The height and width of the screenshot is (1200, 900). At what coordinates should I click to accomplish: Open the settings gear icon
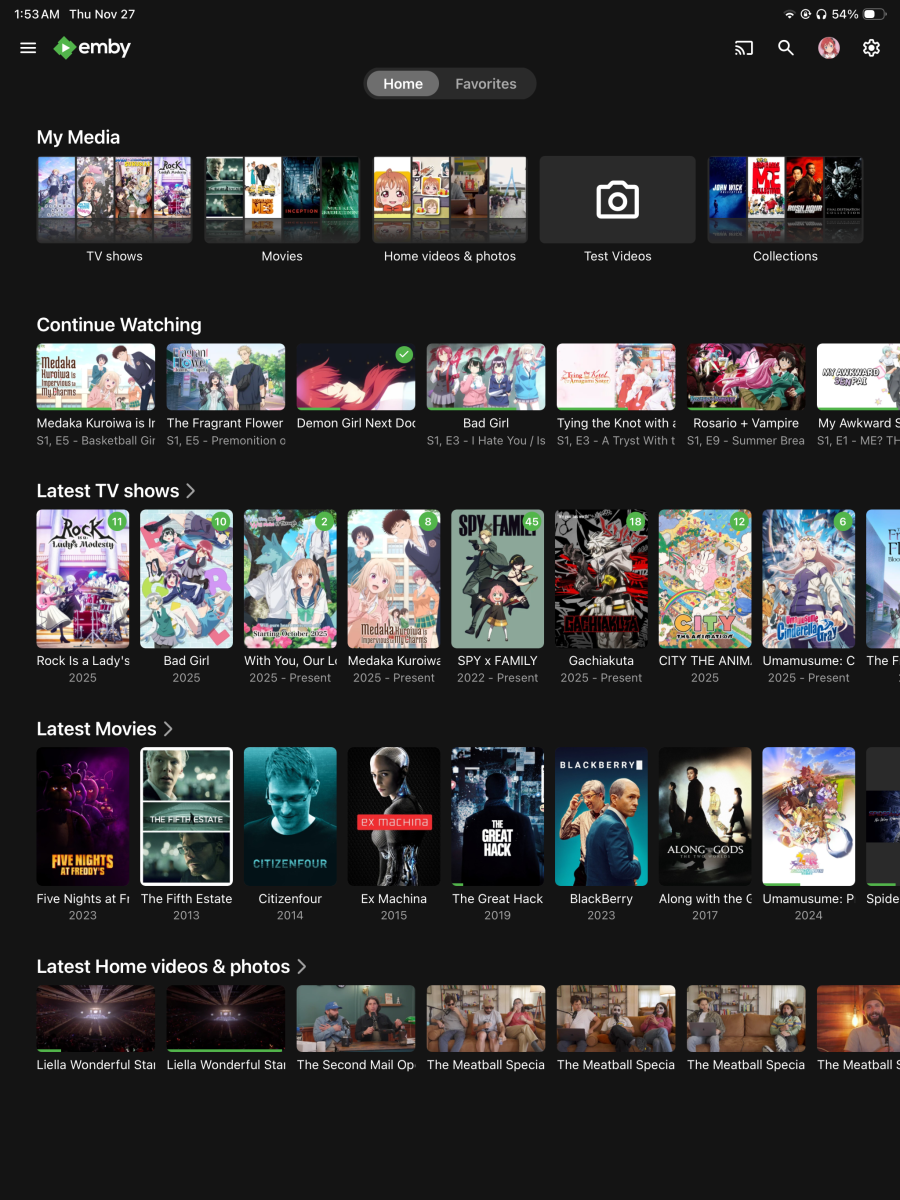871,48
